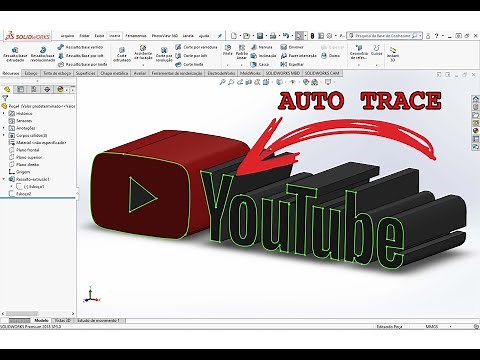
Task: Collapse the Ressalto-extrusão1 feature node
Action: click(x=4, y=179)
